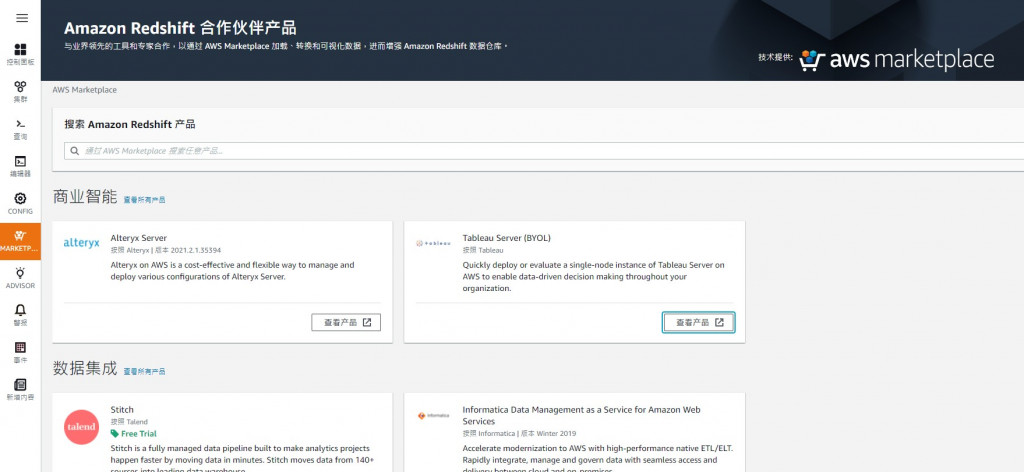This screenshot has height=472, width=1024.
Task: Open the Informatica Data Management title
Action: pos(581,415)
